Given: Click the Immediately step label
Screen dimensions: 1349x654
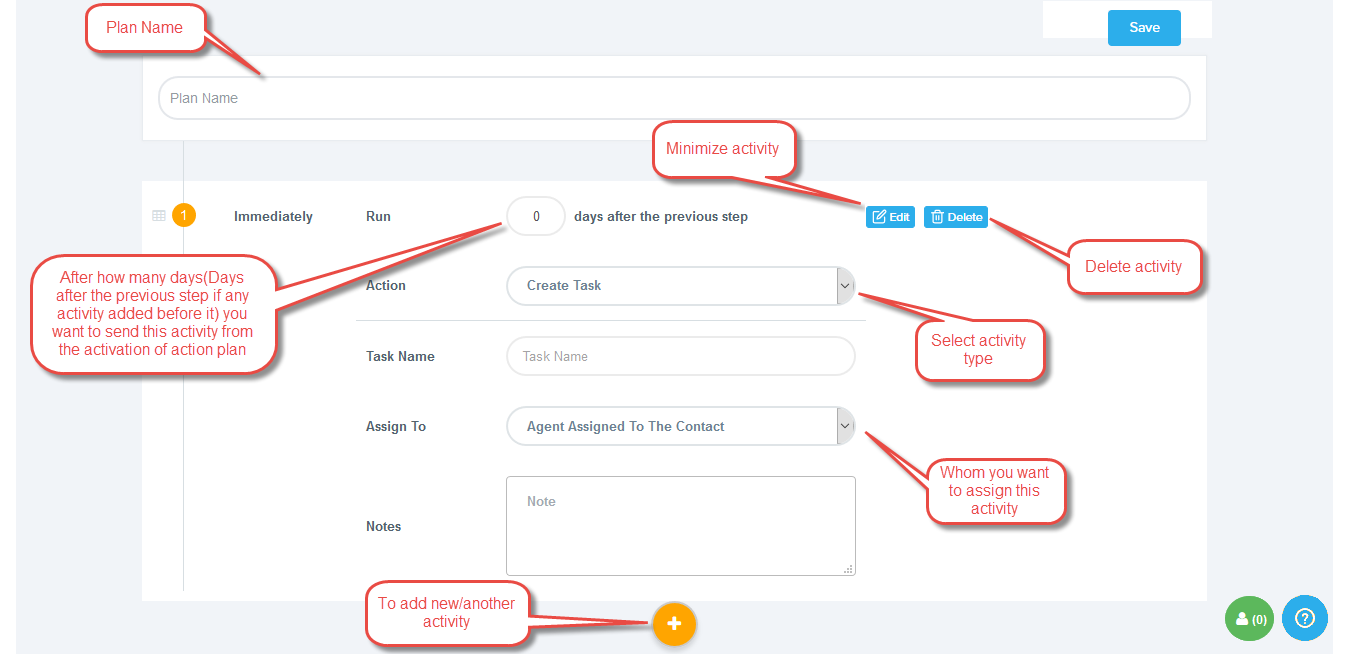Looking at the screenshot, I should tap(273, 216).
